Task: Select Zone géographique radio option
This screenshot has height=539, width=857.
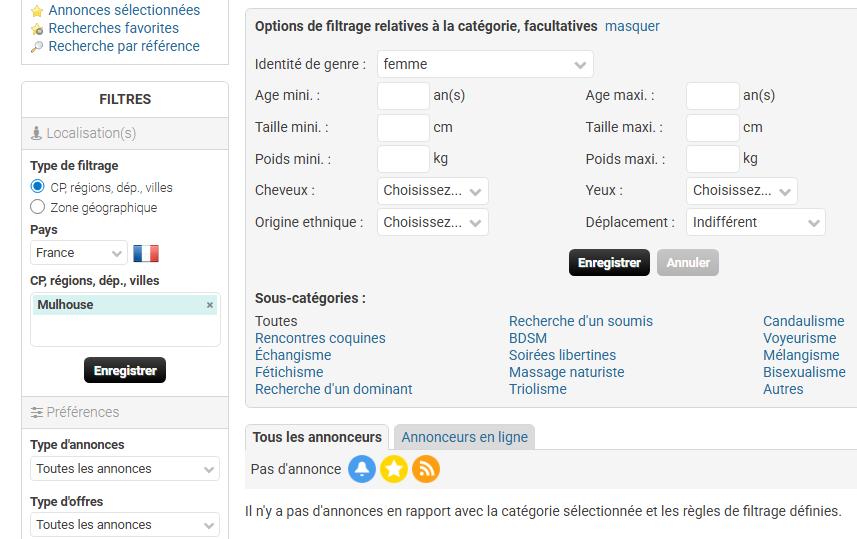Action: (x=37, y=207)
